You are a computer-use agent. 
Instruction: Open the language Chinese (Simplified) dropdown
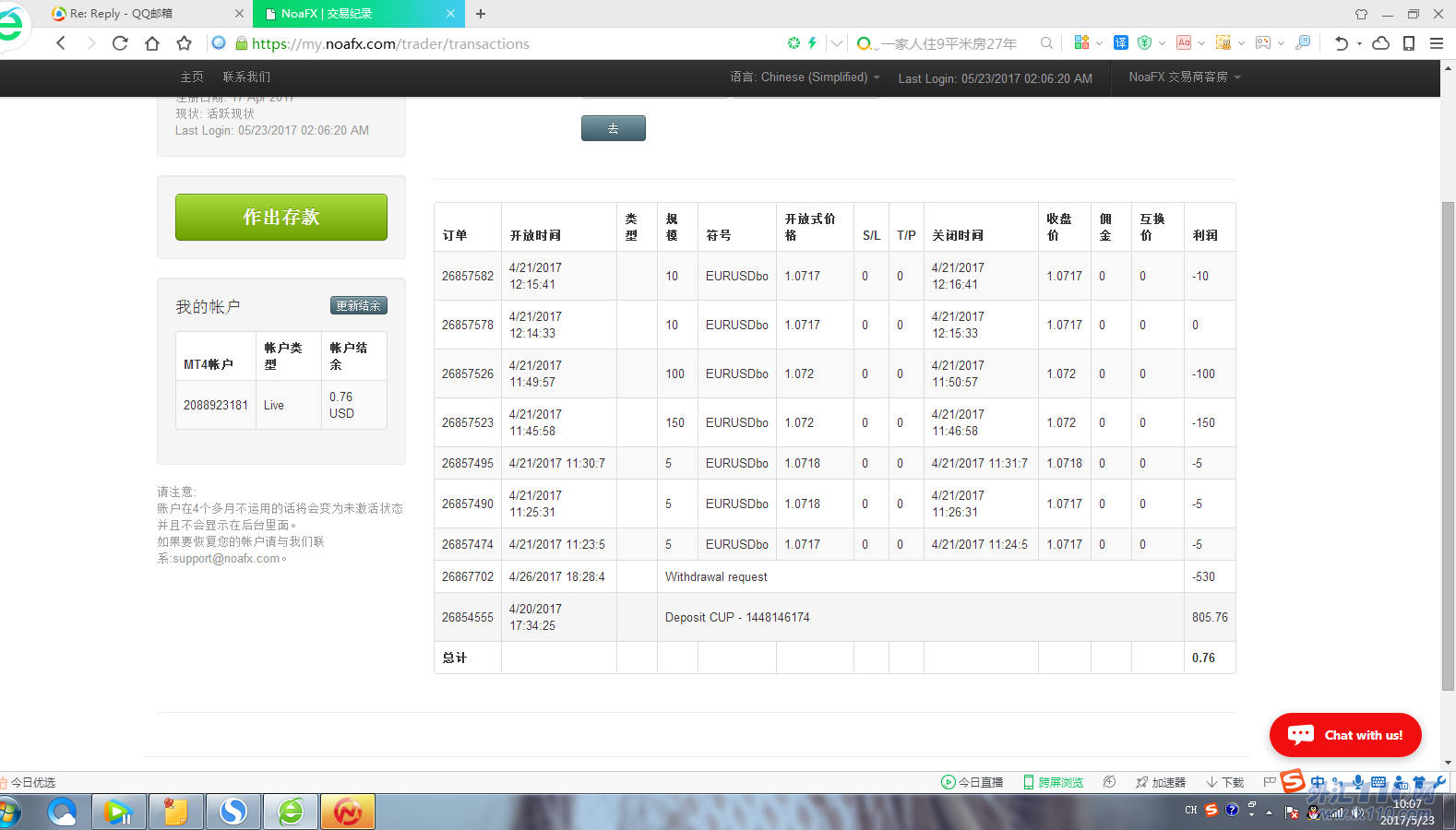(x=806, y=77)
